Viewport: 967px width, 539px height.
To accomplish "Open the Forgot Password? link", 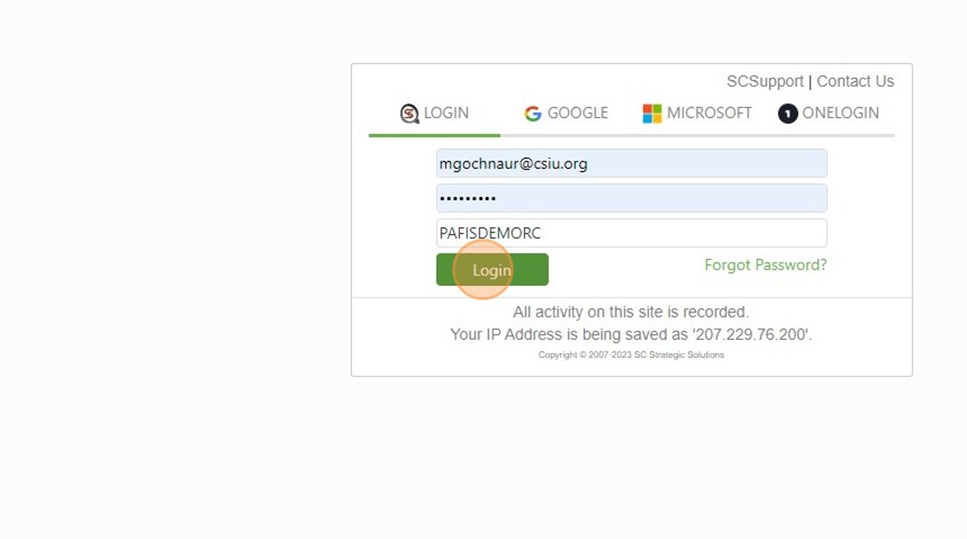I will tap(765, 265).
